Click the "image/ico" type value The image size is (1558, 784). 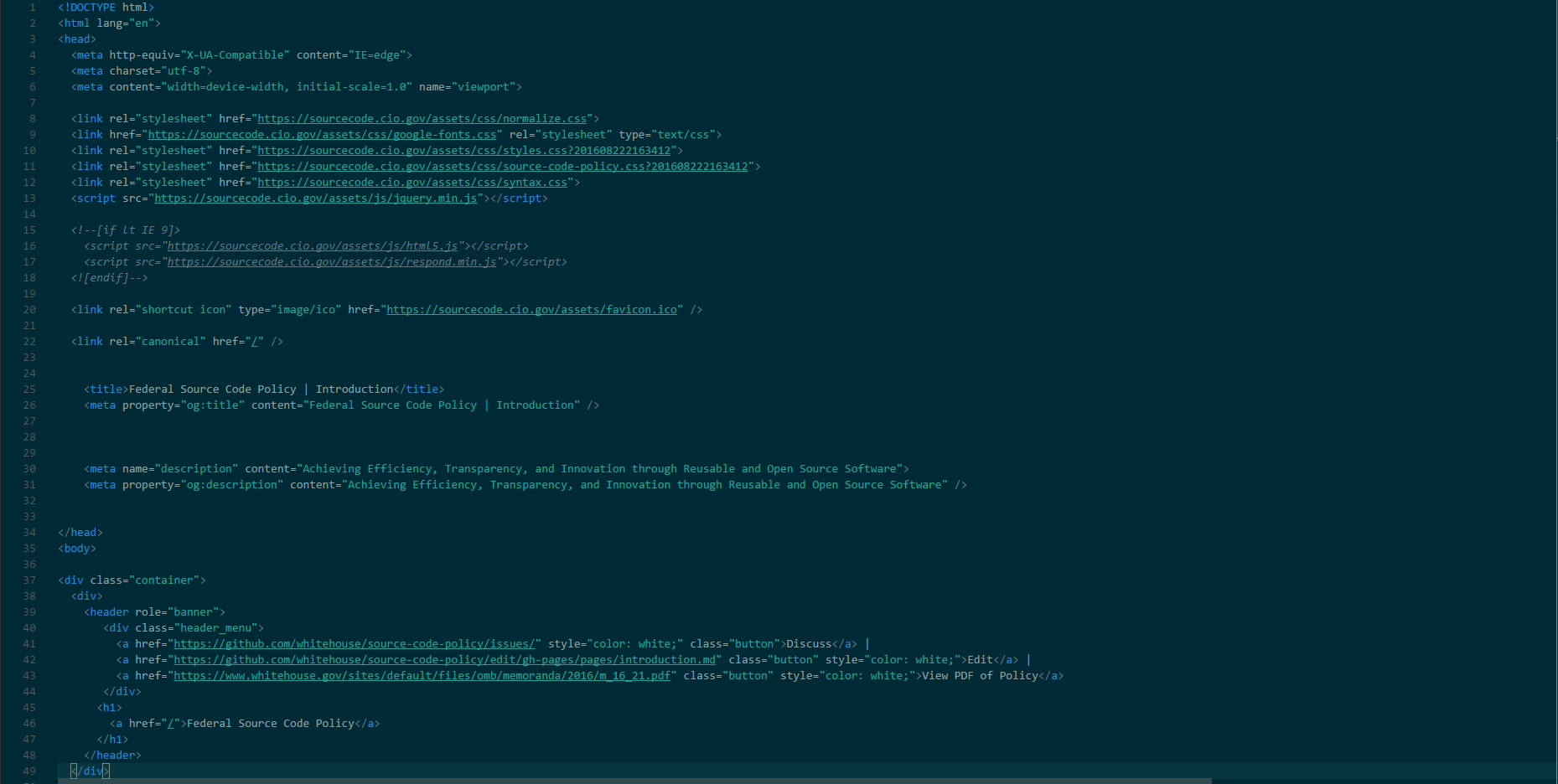pyautogui.click(x=306, y=310)
